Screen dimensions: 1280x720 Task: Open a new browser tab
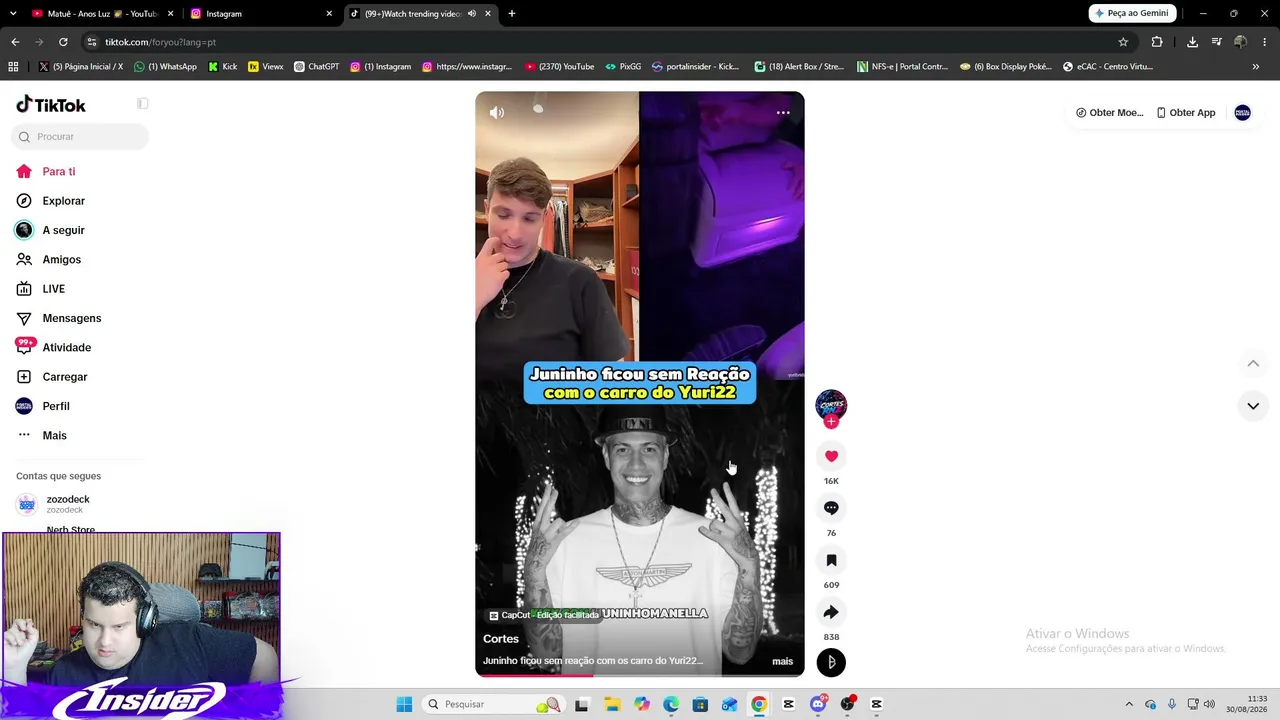pyautogui.click(x=512, y=14)
